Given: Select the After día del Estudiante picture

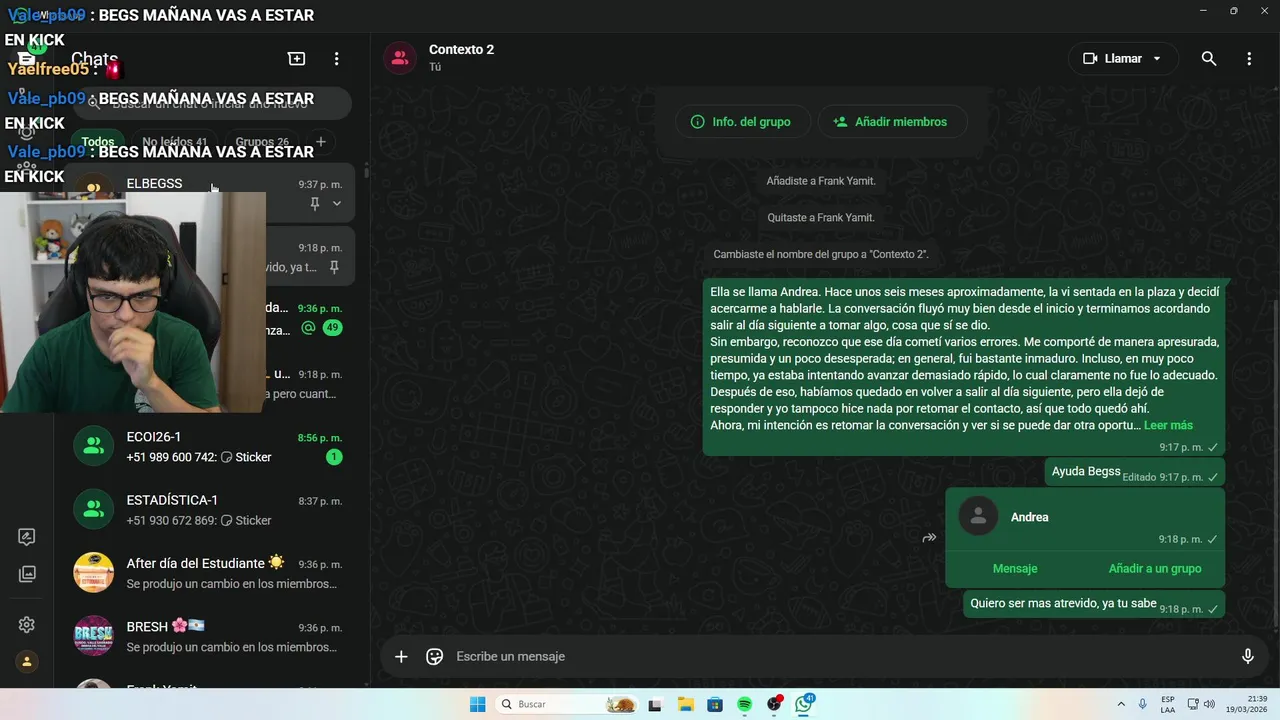Looking at the screenshot, I should click(x=93, y=573).
